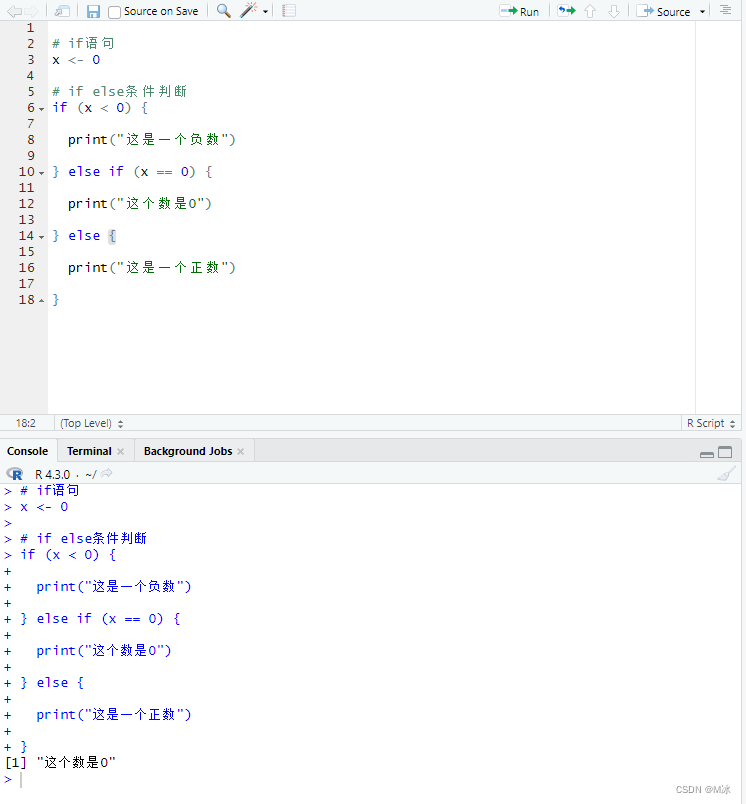Viewport: 746px width, 804px height.
Task: Go to next section down arrow
Action: click(x=614, y=11)
